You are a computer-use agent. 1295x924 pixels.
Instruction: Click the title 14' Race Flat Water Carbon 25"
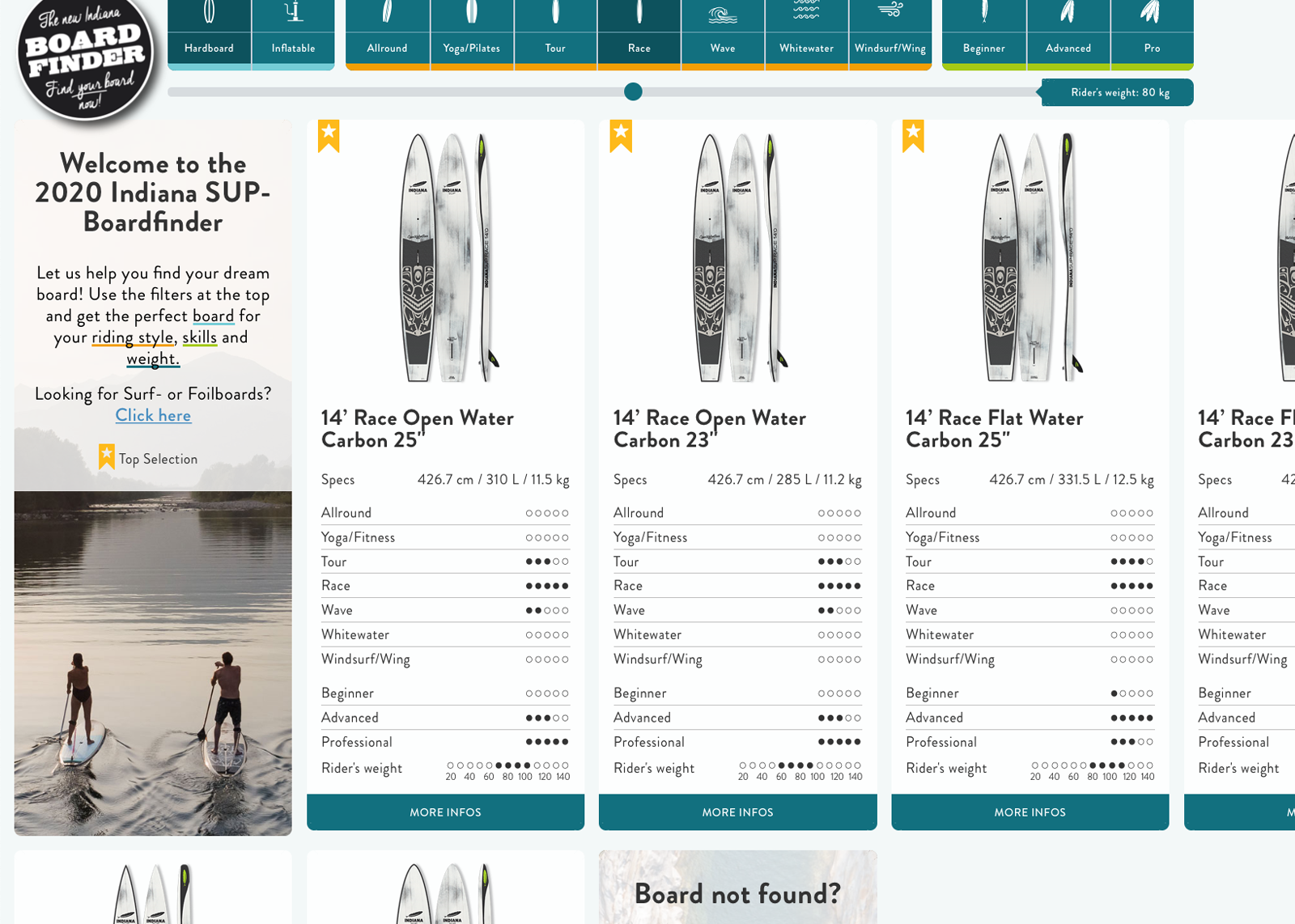(995, 429)
